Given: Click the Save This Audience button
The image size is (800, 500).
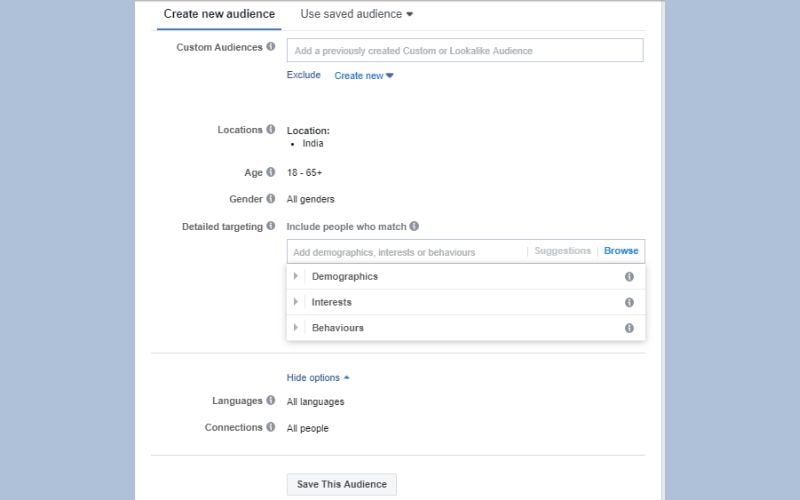Looking at the screenshot, I should pos(341,485).
